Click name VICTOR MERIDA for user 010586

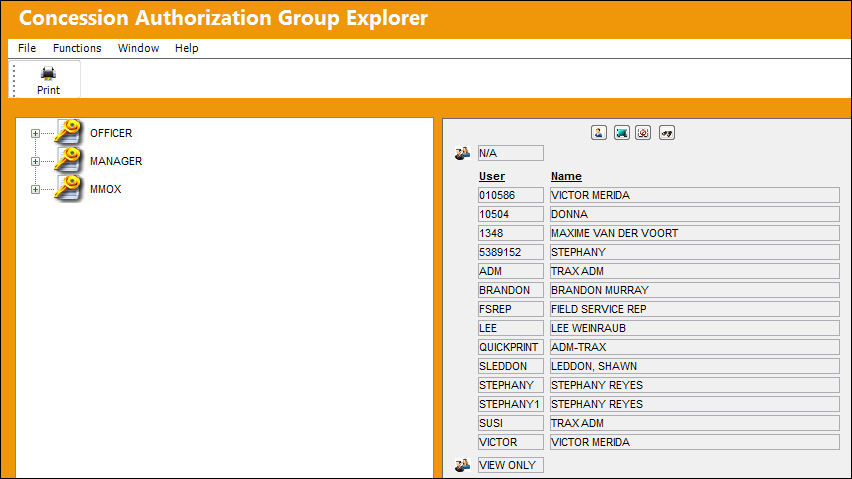coord(695,195)
